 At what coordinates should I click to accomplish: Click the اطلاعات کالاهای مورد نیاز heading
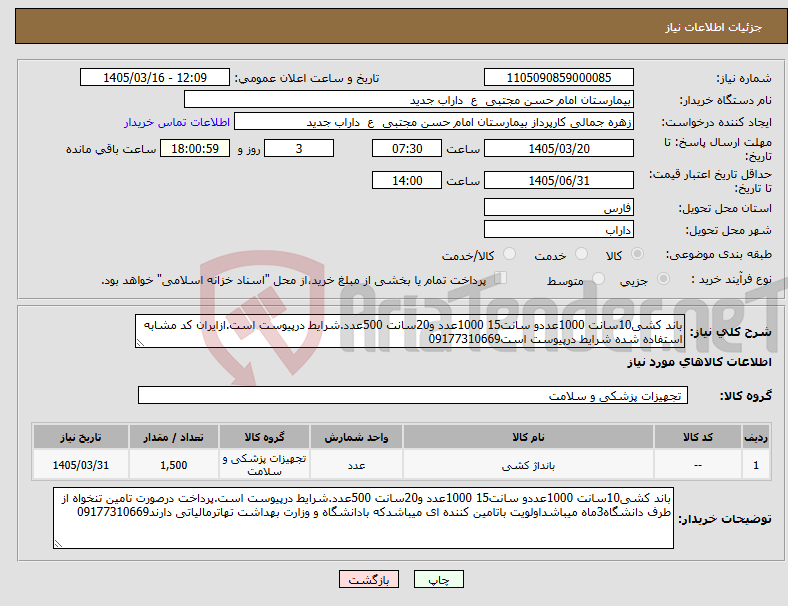coord(699,362)
